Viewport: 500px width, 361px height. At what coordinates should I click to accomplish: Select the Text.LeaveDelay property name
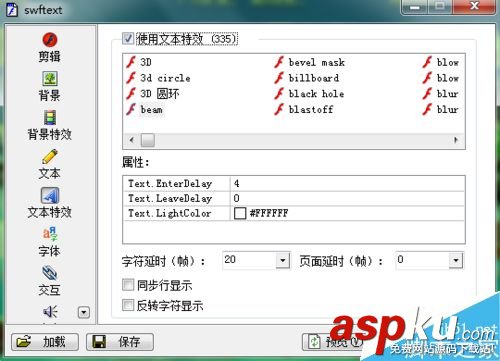[x=170, y=198]
